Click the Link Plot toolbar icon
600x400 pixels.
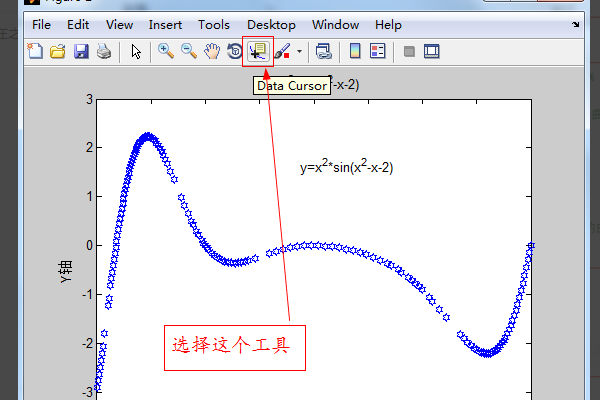(323, 51)
